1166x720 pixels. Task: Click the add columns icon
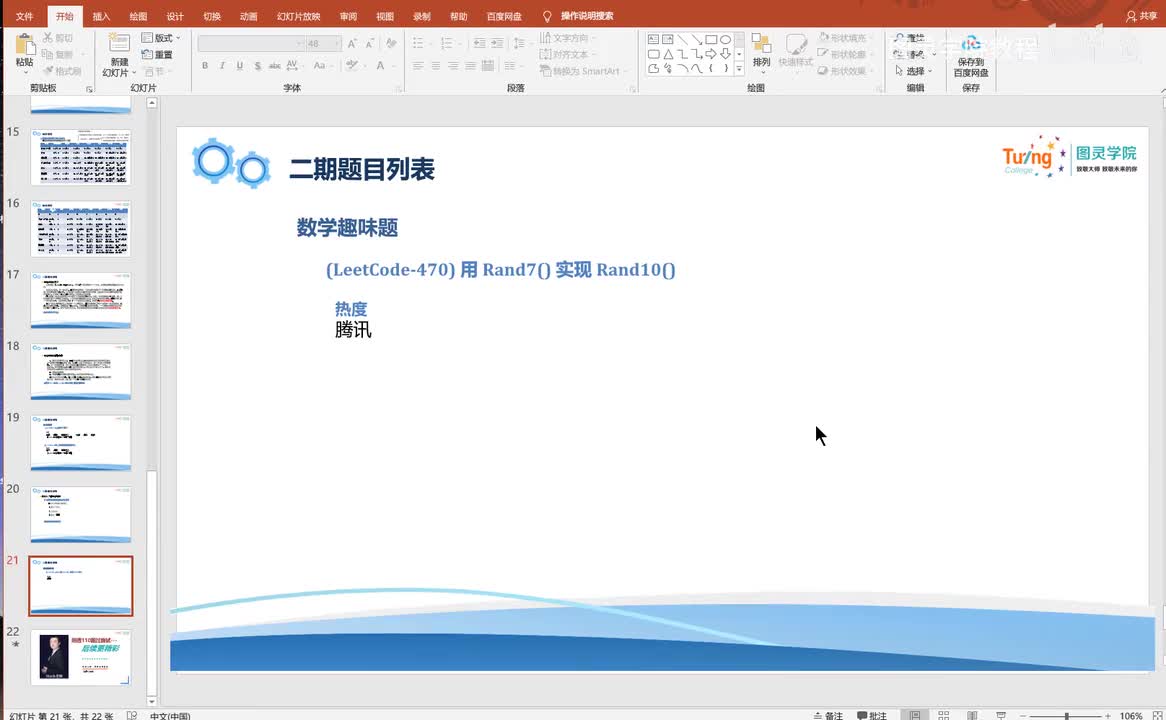pyautogui.click(x=510, y=66)
